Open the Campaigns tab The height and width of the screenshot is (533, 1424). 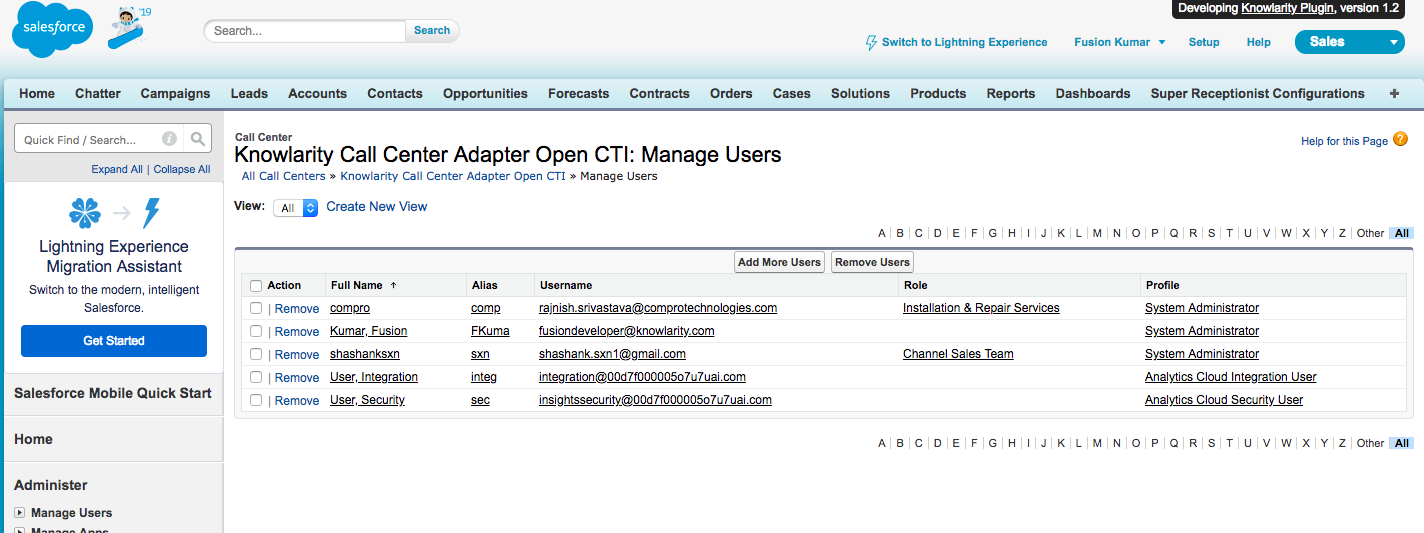tap(175, 93)
